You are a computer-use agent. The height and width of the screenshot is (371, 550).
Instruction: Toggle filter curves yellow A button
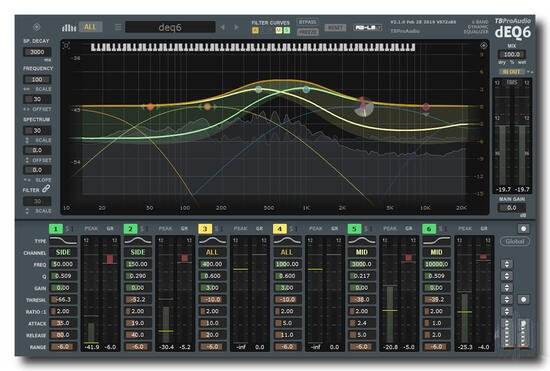[255, 31]
